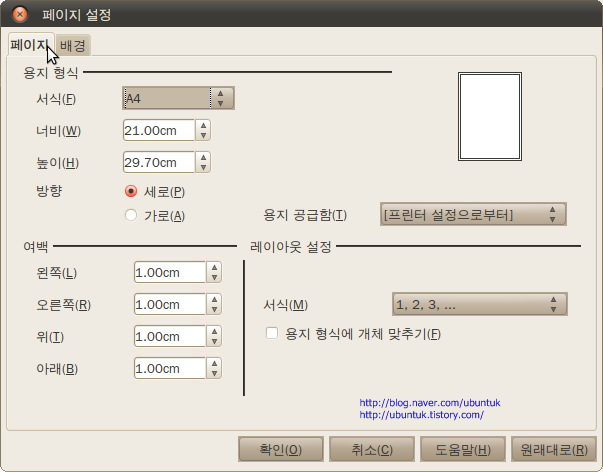This screenshot has height=472, width=603.
Task: Open the 배경 tab
Action: (73, 45)
